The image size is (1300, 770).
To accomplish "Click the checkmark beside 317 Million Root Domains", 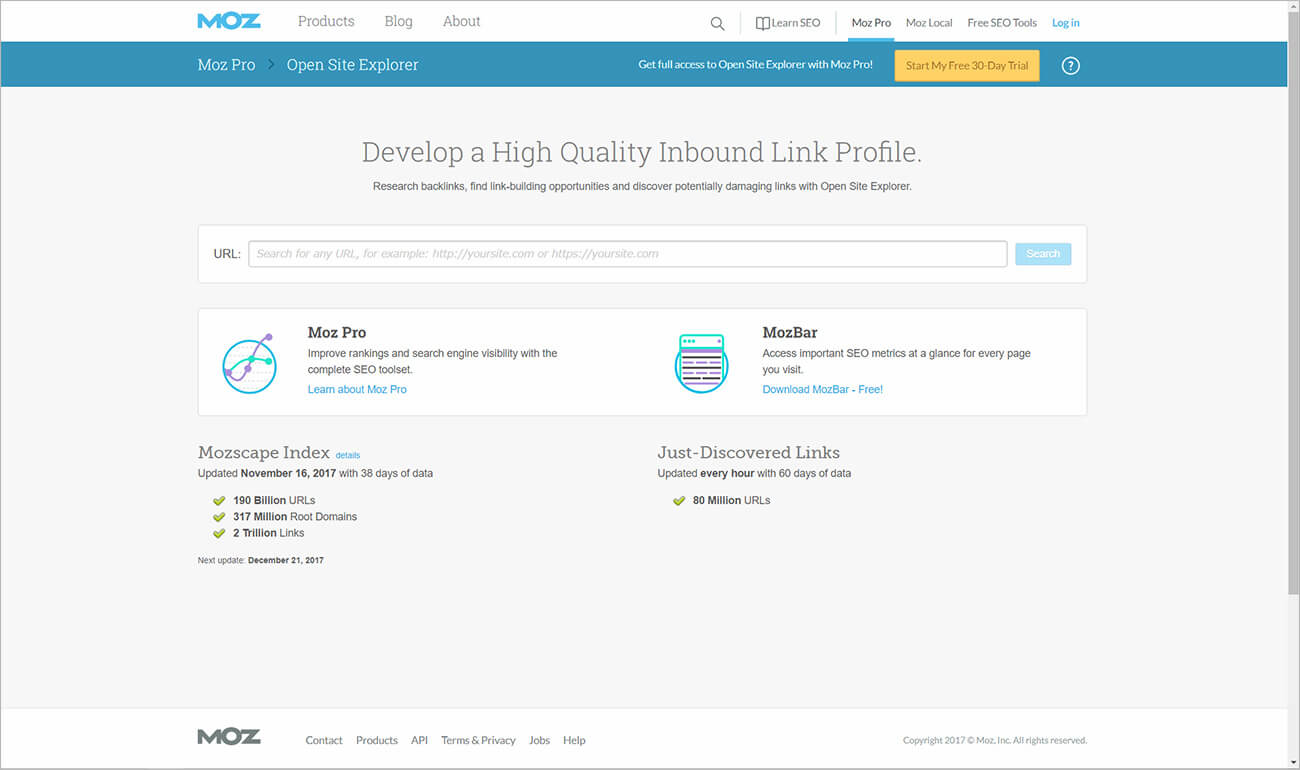I will point(219,517).
